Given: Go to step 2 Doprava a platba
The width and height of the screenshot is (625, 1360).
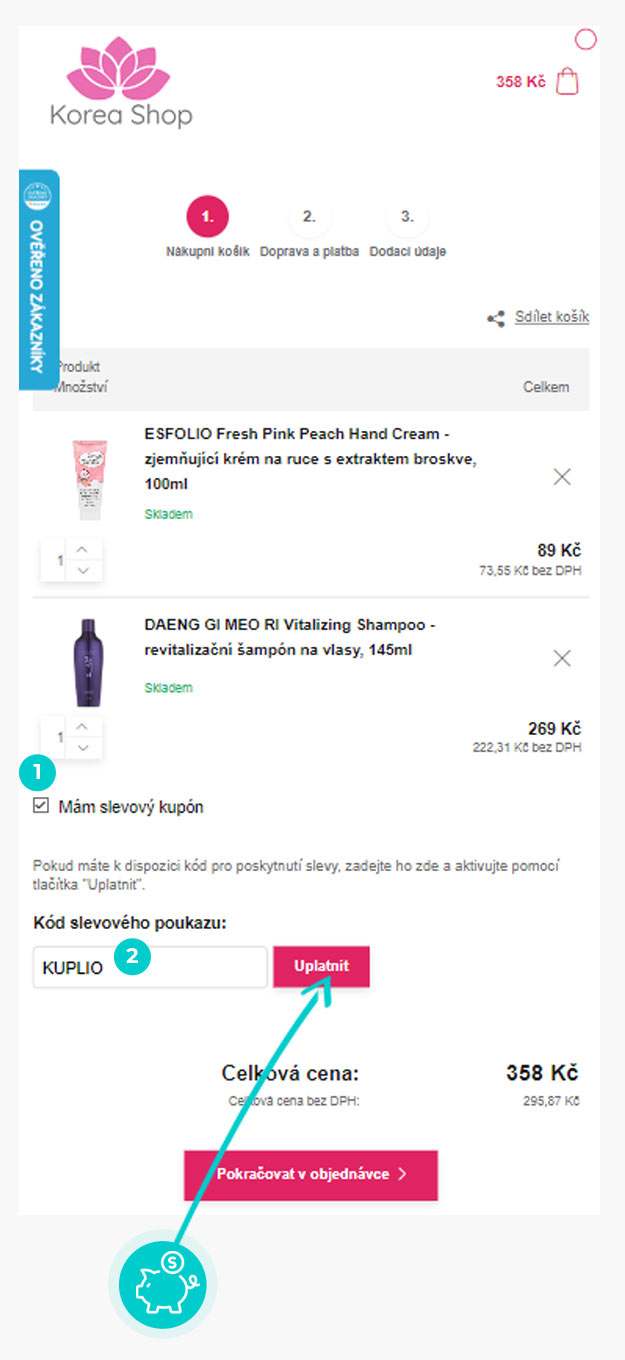Looking at the screenshot, I should [x=309, y=217].
